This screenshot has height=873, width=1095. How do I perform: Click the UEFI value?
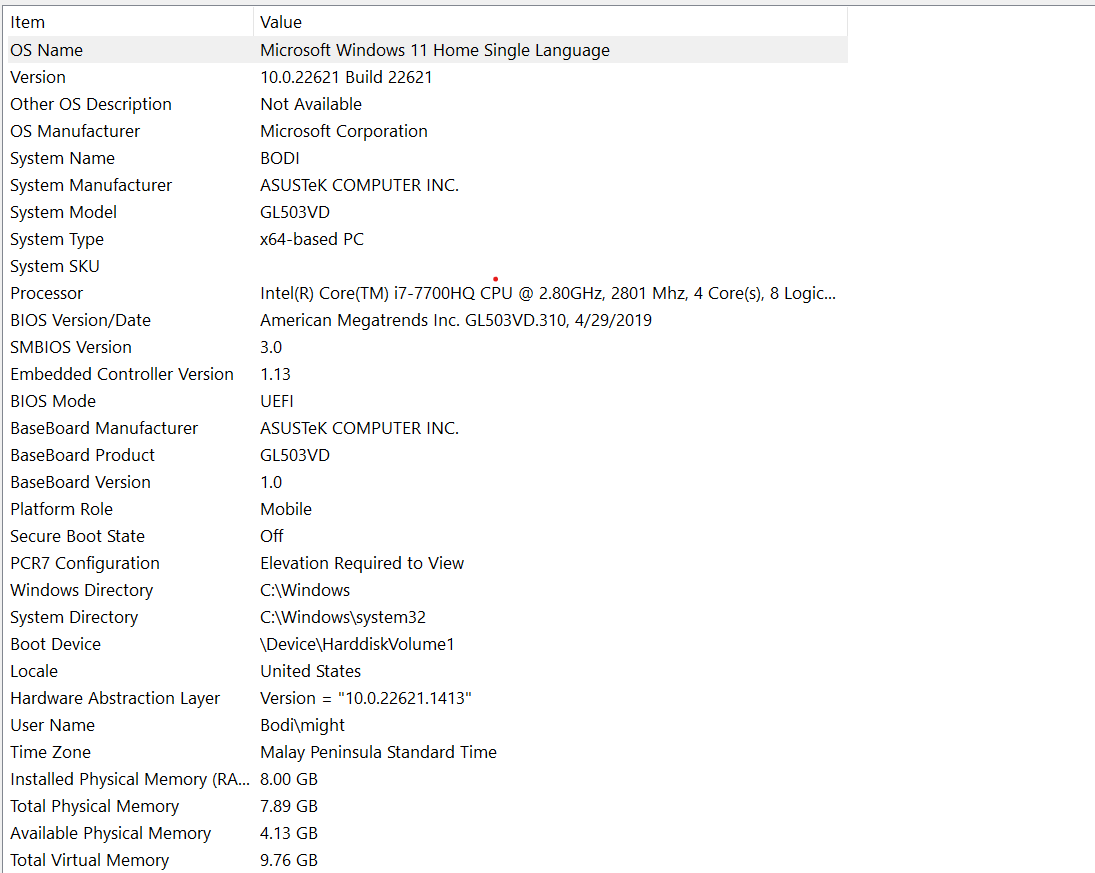pos(277,402)
